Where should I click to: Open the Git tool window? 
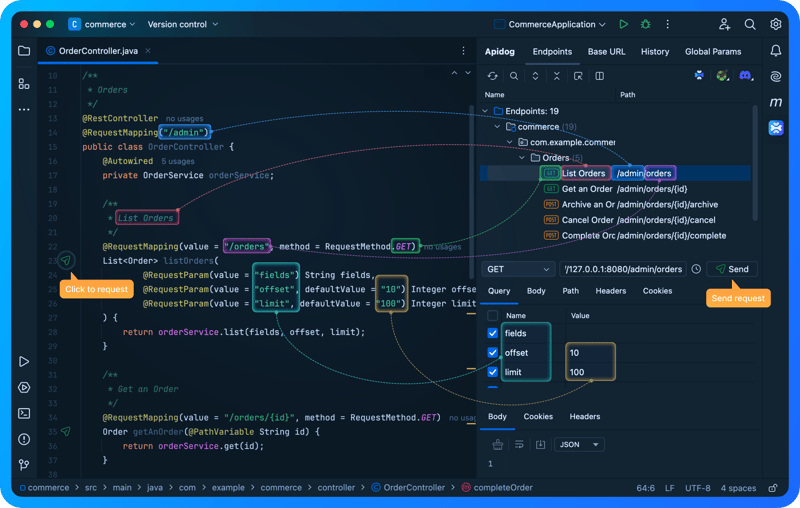coord(24,465)
